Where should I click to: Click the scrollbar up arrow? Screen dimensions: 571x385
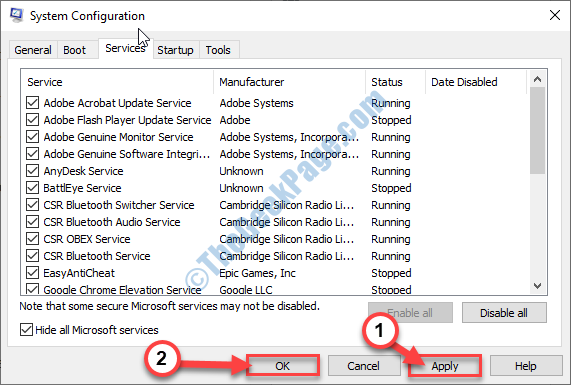coord(537,79)
